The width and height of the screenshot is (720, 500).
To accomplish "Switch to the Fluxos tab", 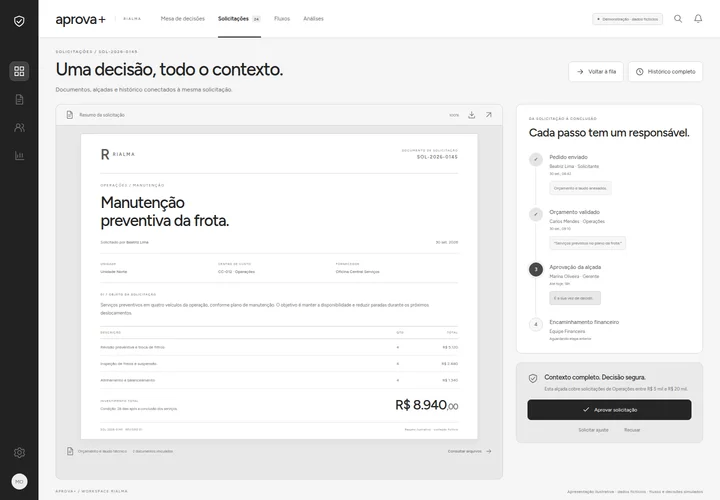I will 282,19.
